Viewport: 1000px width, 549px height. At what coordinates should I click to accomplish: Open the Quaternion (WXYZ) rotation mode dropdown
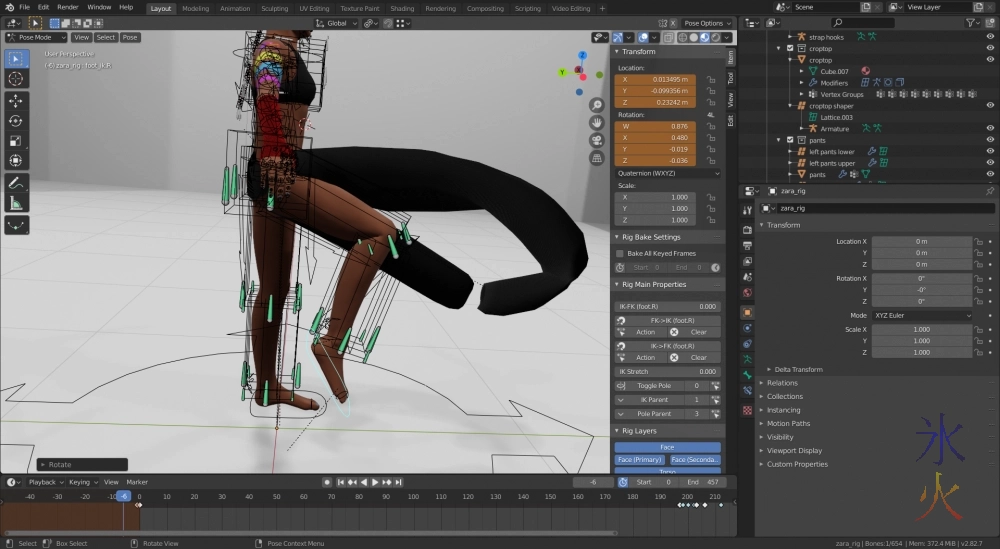pyautogui.click(x=667, y=173)
